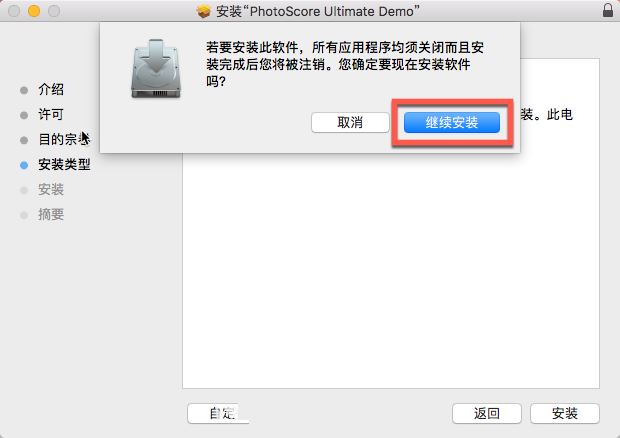Viewport: 620px width, 438px height.
Task: Click the dialog confirmation message text
Action: click(344, 64)
